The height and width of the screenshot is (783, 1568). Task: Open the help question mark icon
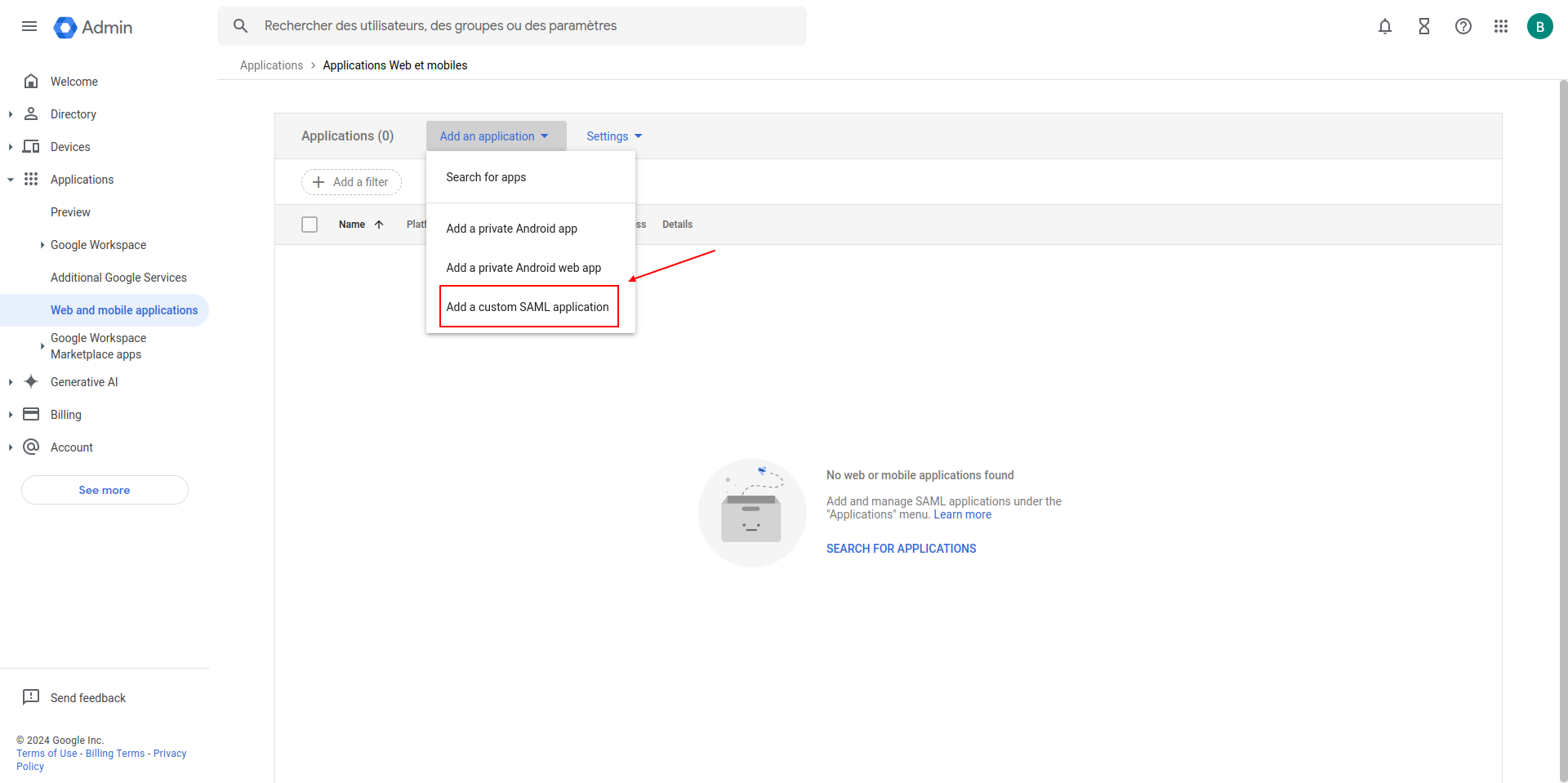coord(1463,26)
